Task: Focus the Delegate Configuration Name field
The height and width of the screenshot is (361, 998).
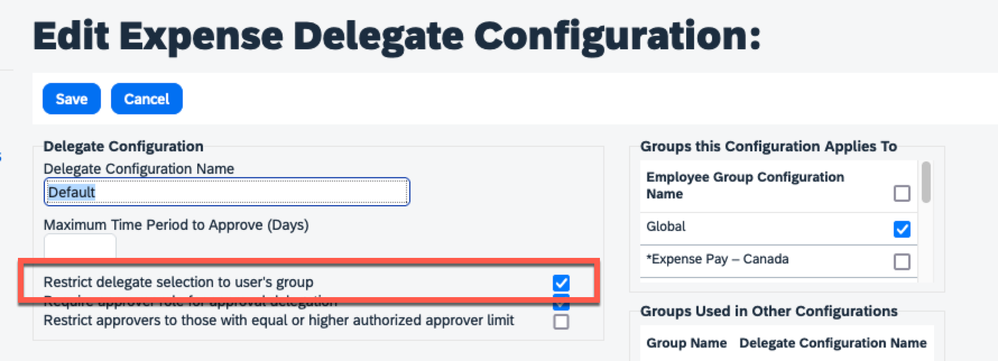Action: (x=227, y=192)
